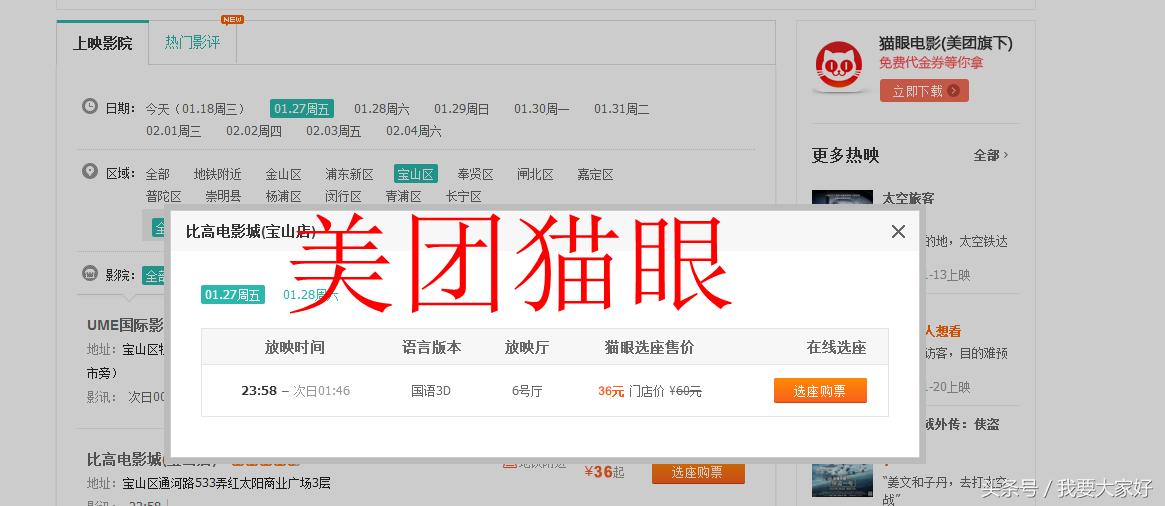This screenshot has width=1165, height=506.
Task: Click 免费代金券等你拿 promo text
Action: click(x=931, y=62)
